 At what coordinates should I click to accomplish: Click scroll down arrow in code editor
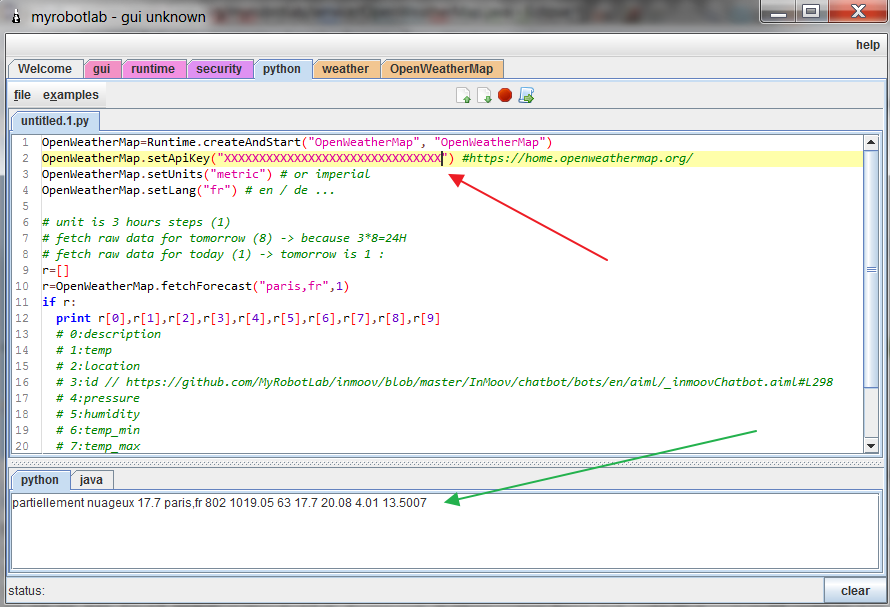872,446
